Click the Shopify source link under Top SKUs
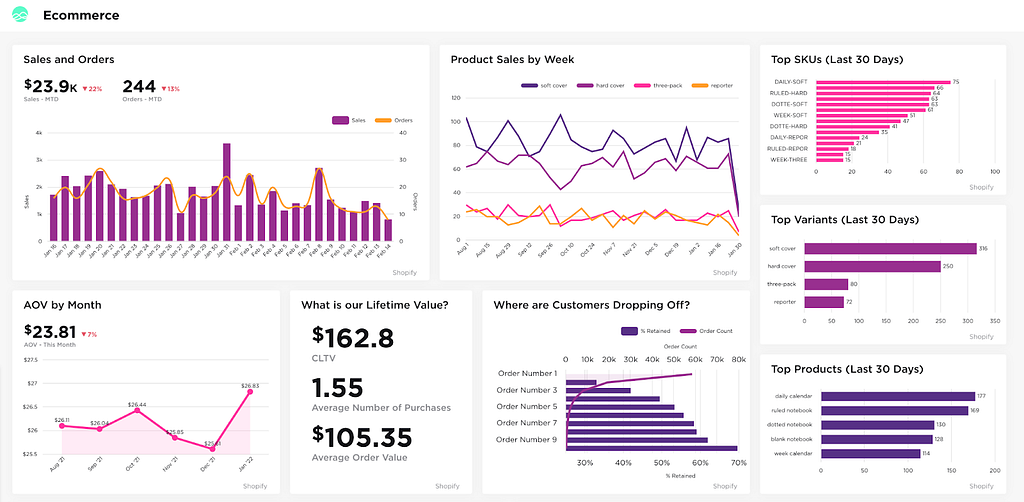The width and height of the screenshot is (1024, 502). [x=982, y=187]
